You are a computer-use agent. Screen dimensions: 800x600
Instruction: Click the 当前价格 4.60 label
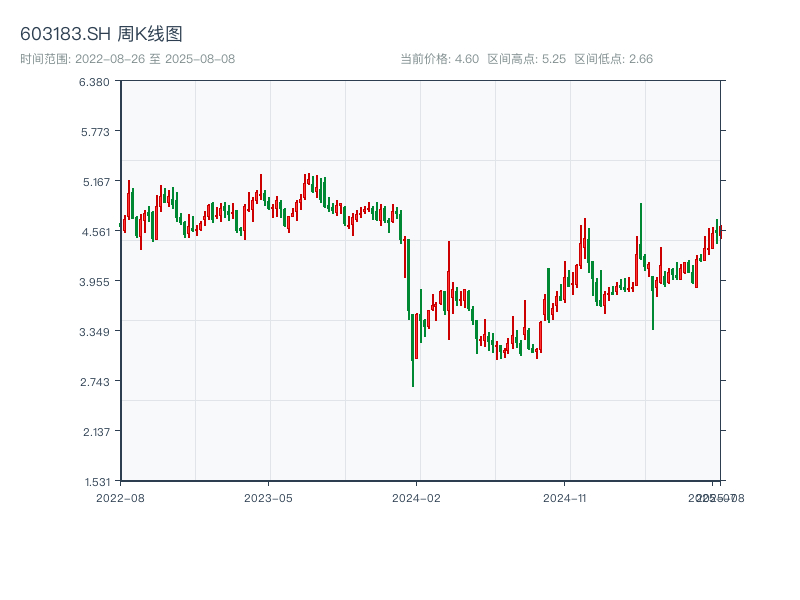[x=439, y=59]
